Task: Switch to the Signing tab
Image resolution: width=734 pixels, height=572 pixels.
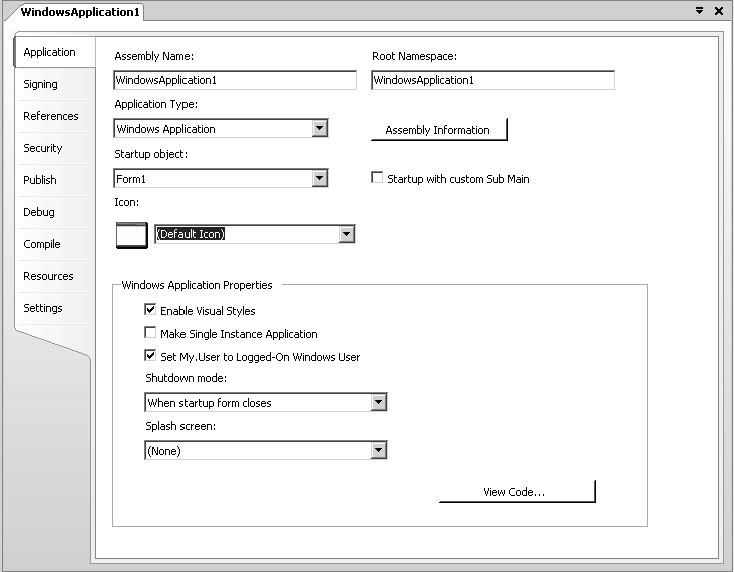Action: coord(41,85)
